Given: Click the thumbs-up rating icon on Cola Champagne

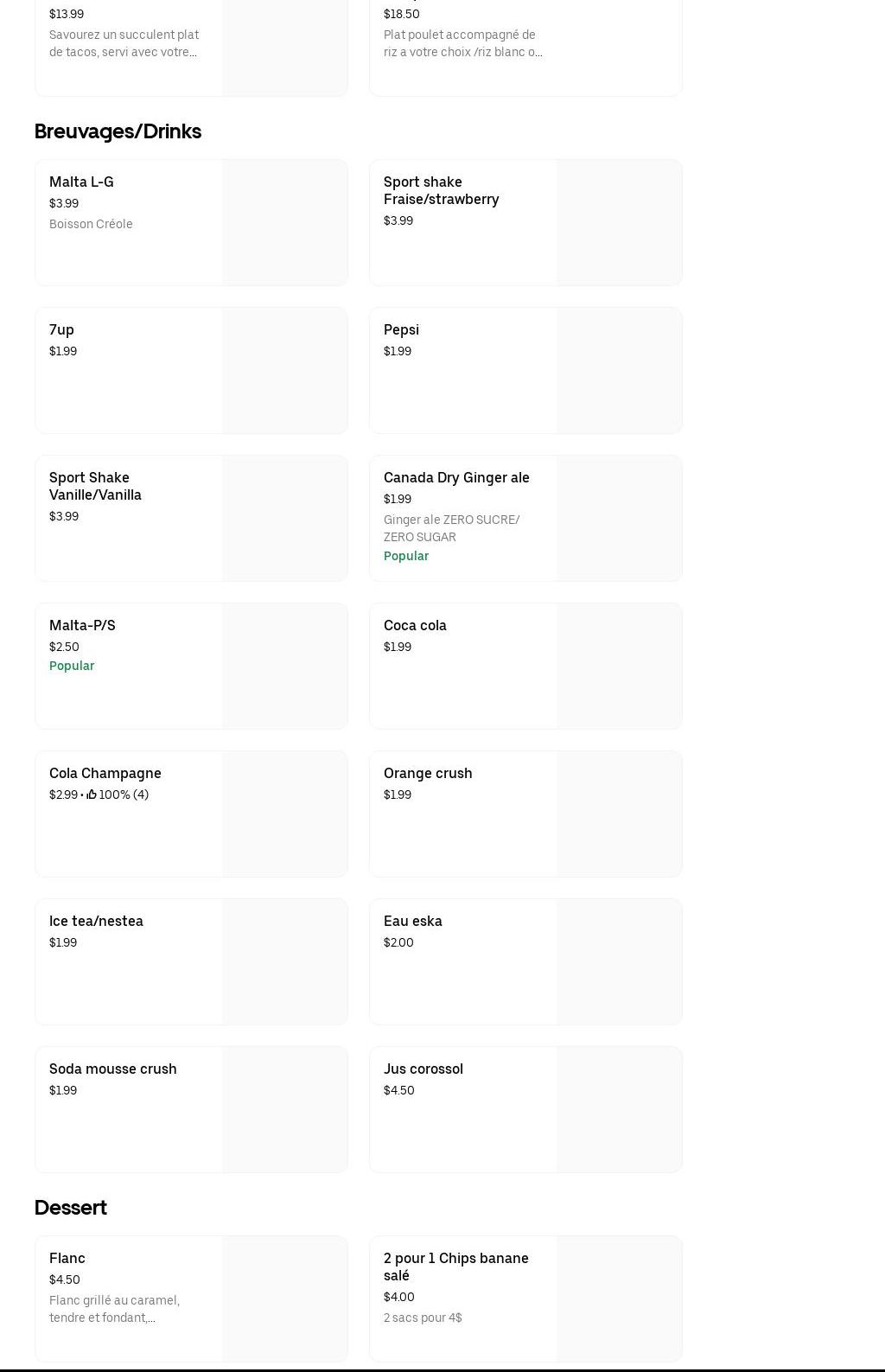Looking at the screenshot, I should coord(92,794).
